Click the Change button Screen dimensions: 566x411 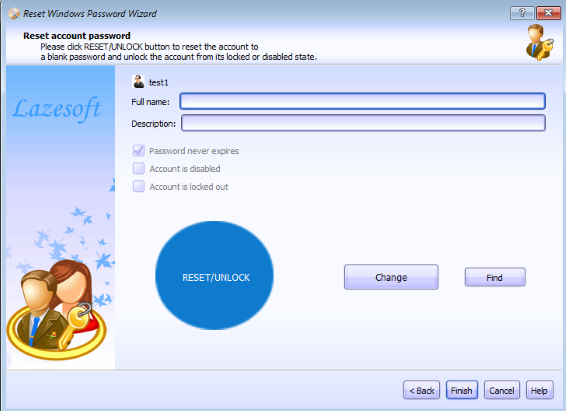(x=391, y=277)
